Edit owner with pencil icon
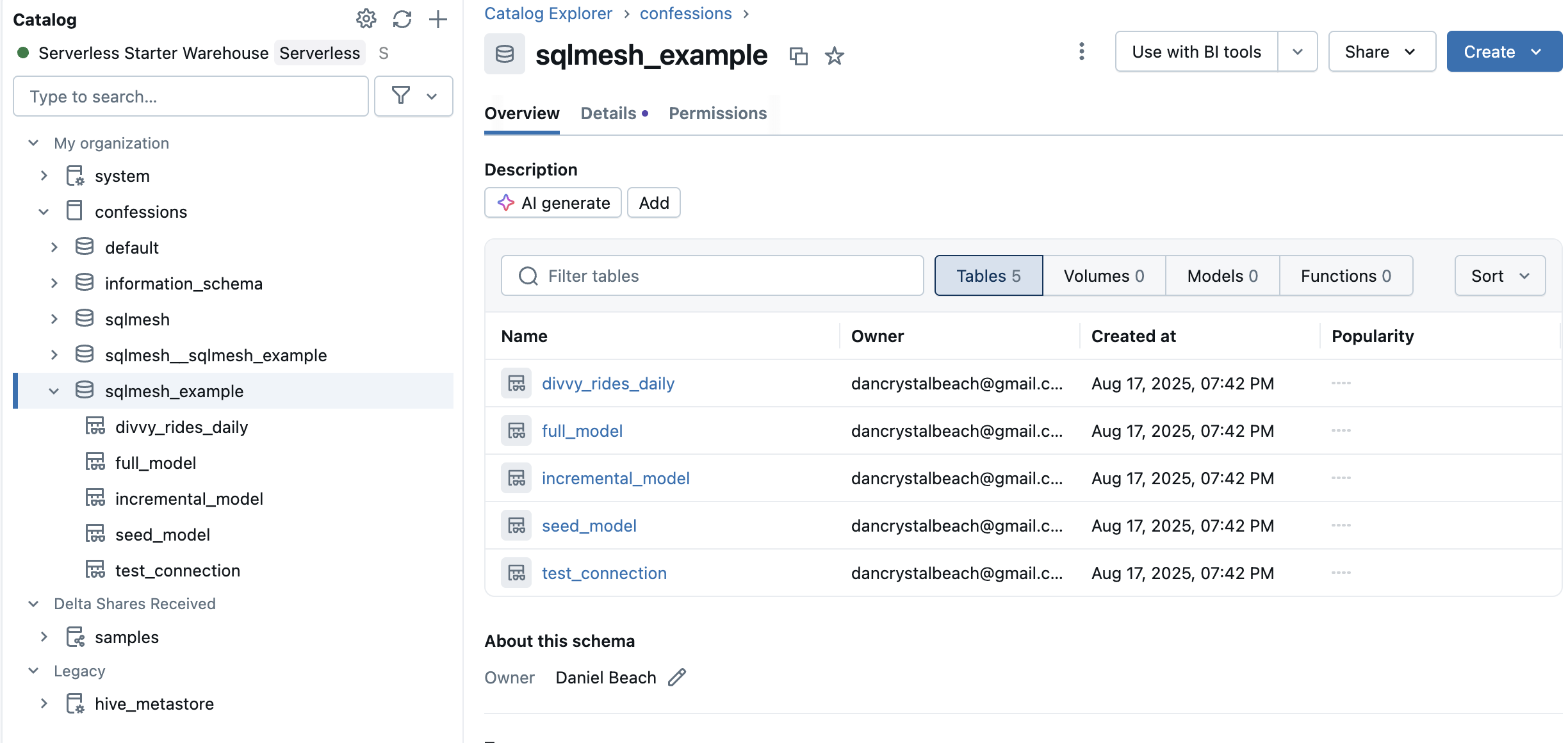The width and height of the screenshot is (1568, 743). 677,678
